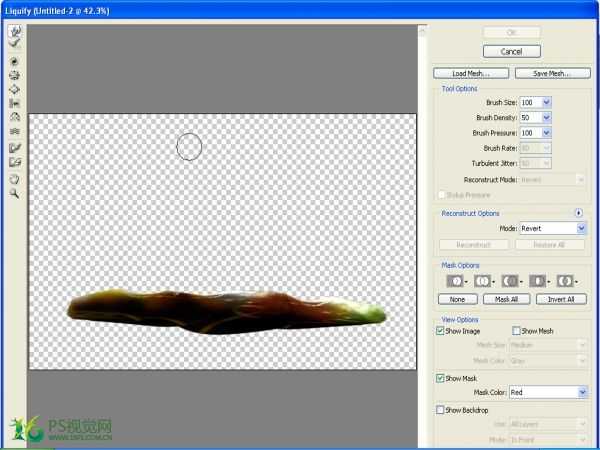Click the Reconstruct button
Viewport: 600px width, 450px height.
click(474, 245)
